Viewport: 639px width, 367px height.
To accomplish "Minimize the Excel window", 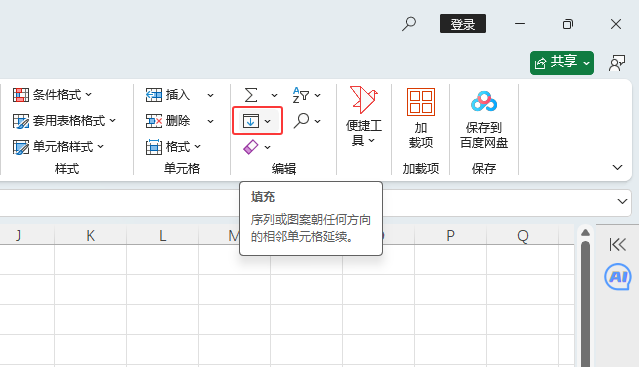I will [520, 24].
